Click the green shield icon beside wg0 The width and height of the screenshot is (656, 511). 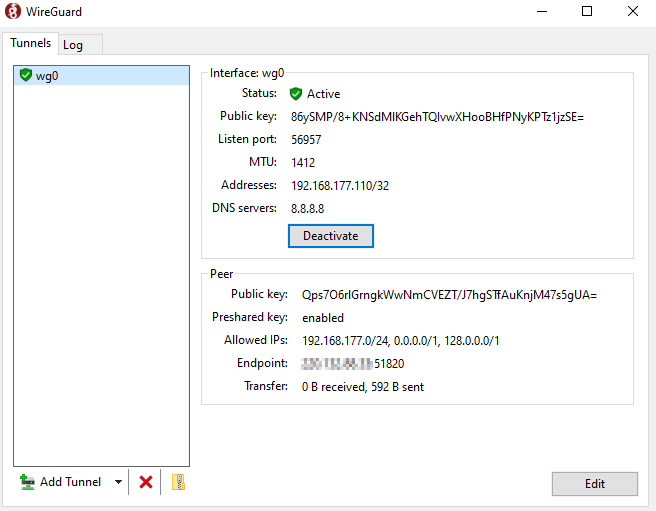point(26,76)
